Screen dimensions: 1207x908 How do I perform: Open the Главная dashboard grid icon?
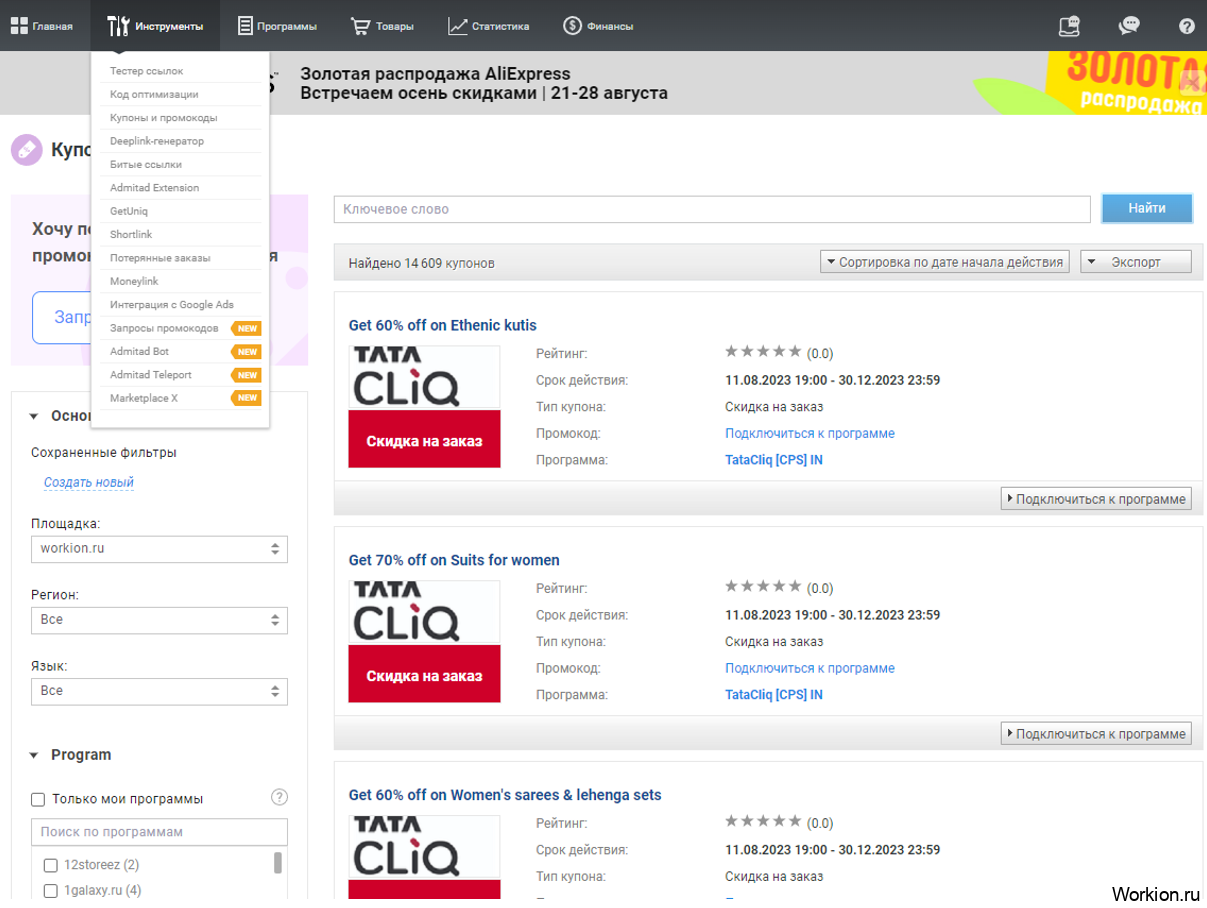18,26
